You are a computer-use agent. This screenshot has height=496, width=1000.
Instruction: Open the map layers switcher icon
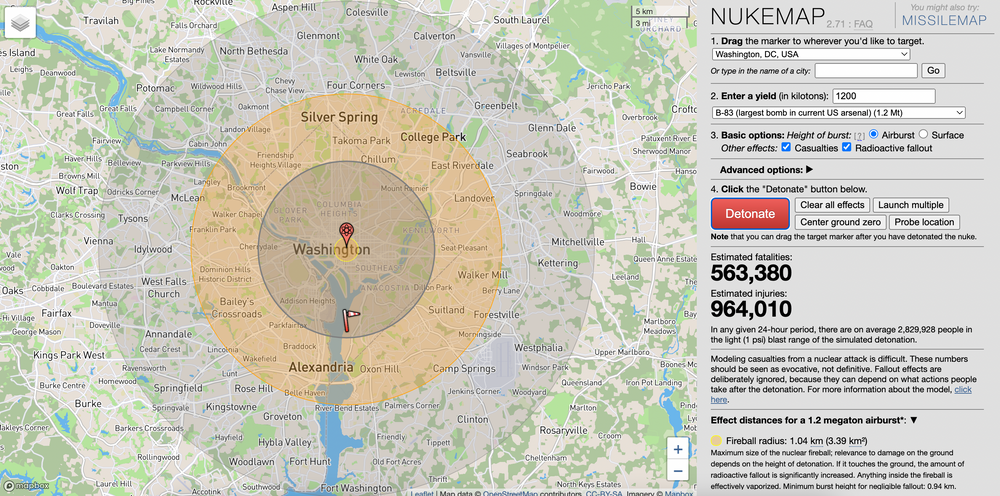pos(20,24)
